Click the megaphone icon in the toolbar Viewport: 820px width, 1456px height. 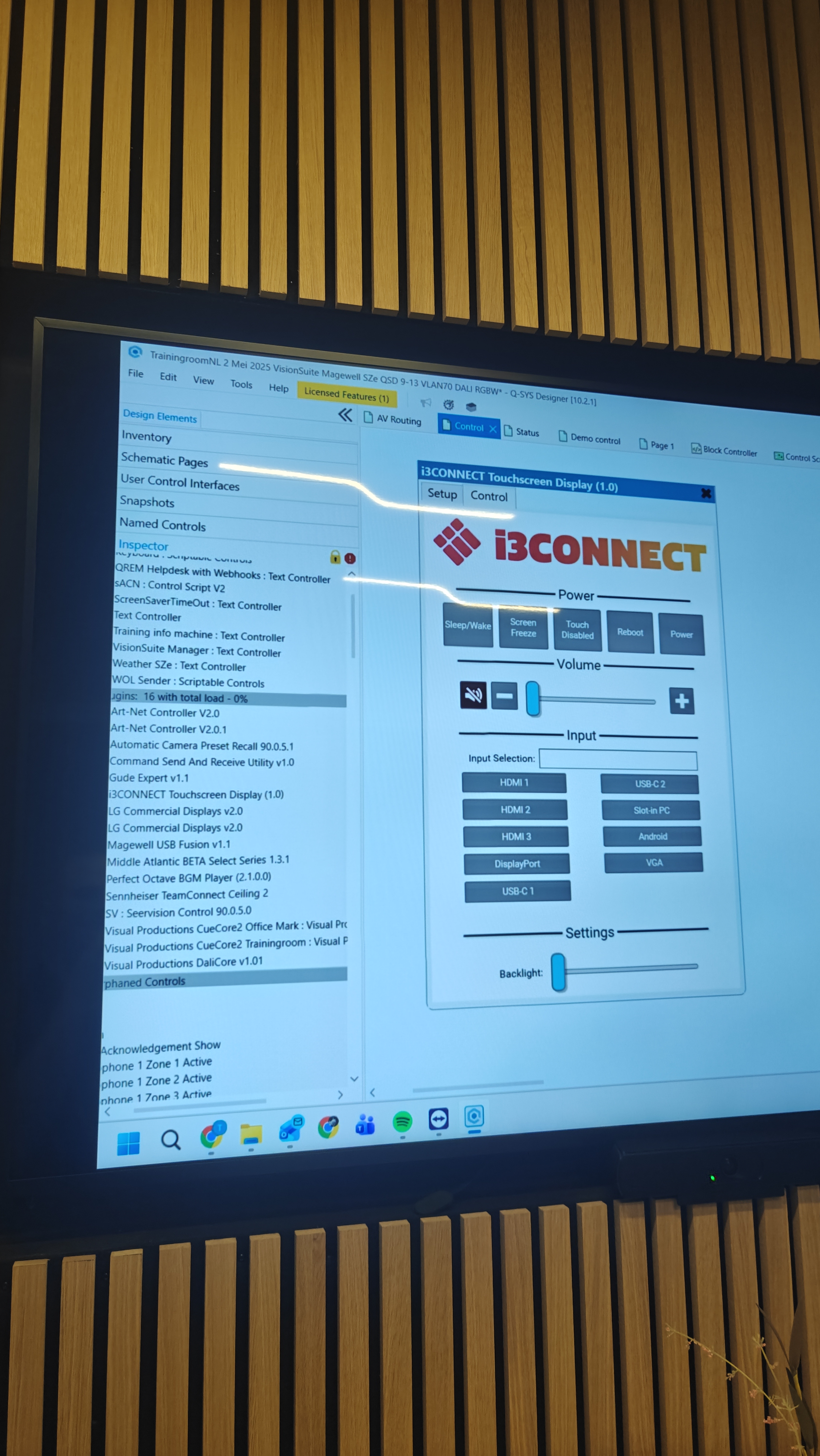(x=426, y=403)
